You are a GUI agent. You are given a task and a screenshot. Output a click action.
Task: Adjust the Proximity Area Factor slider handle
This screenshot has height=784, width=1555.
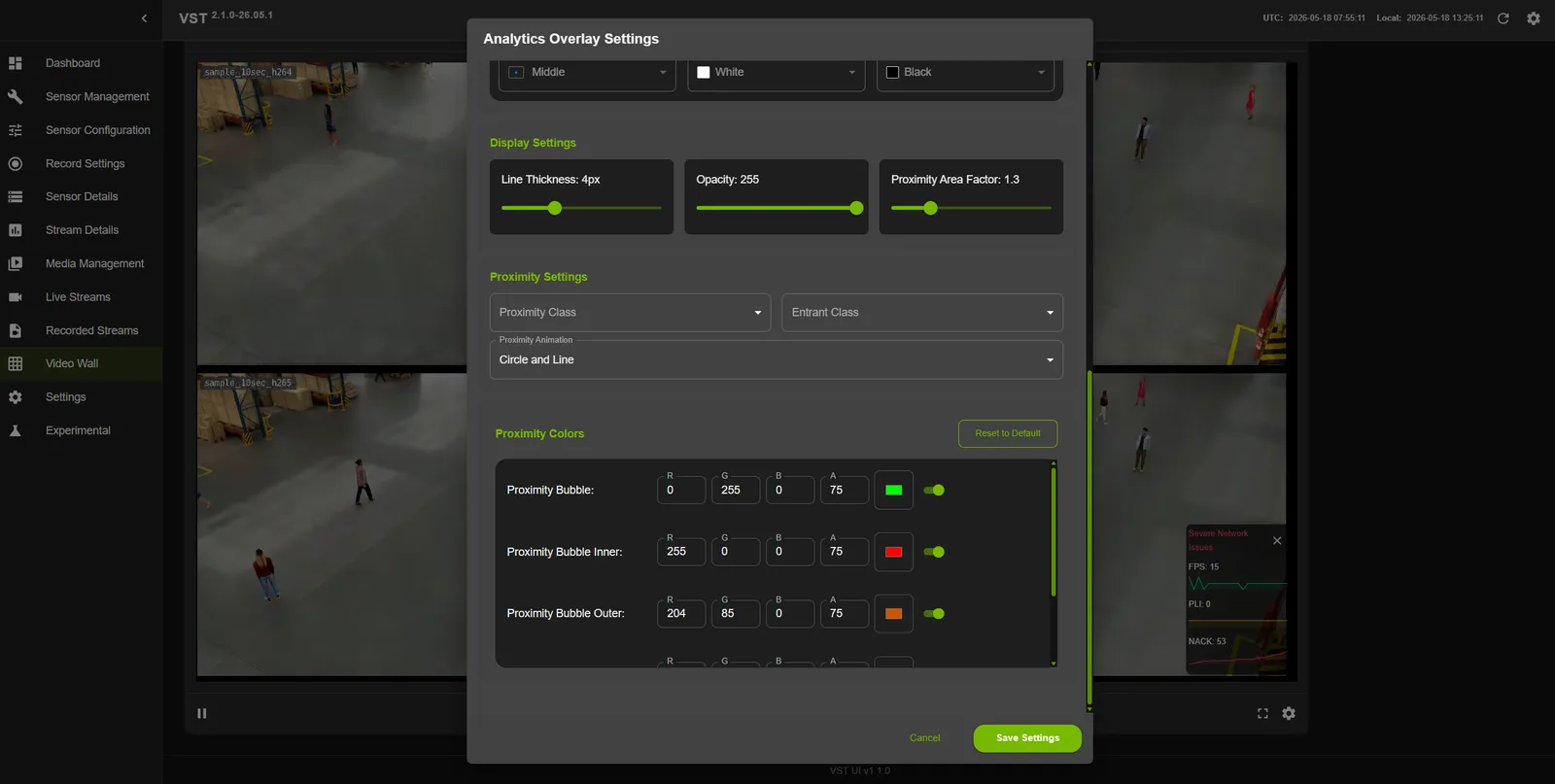(x=930, y=208)
